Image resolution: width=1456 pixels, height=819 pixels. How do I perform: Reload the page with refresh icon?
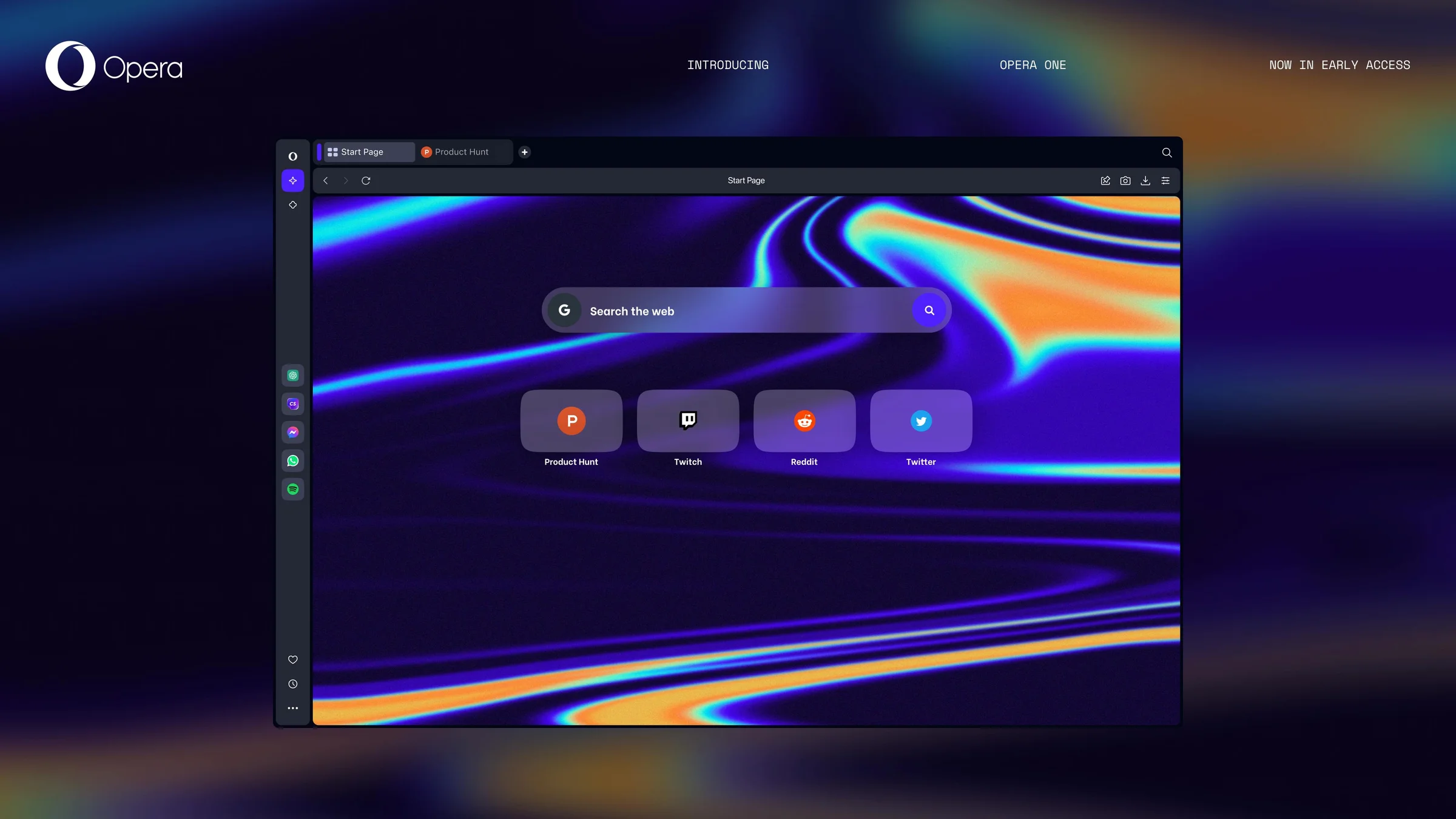[x=366, y=181]
